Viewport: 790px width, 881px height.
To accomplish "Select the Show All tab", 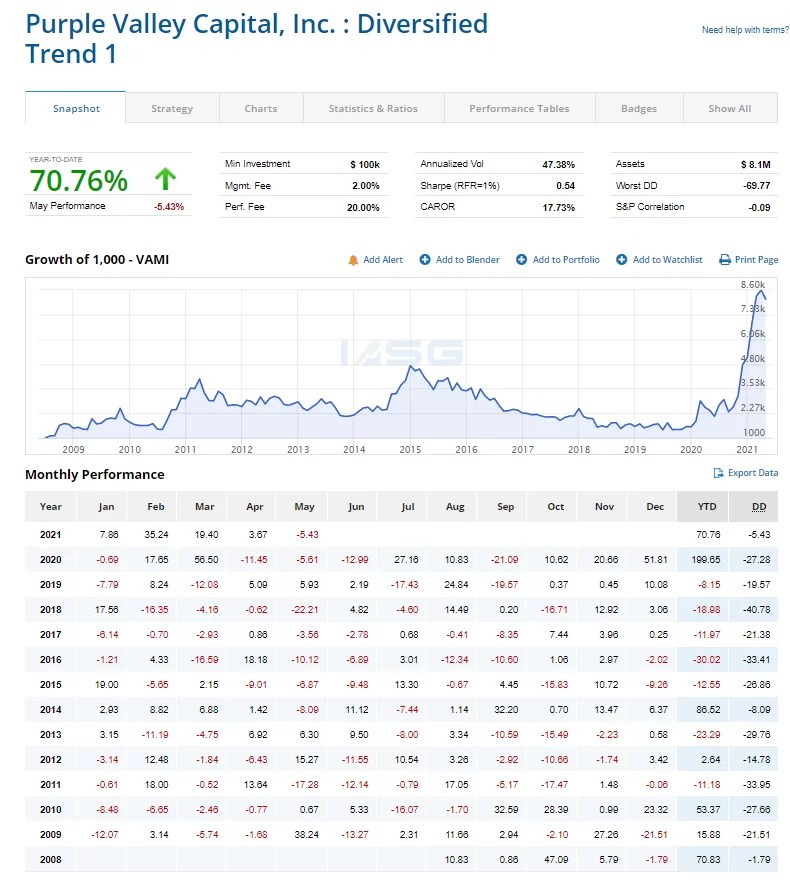I will click(x=730, y=108).
